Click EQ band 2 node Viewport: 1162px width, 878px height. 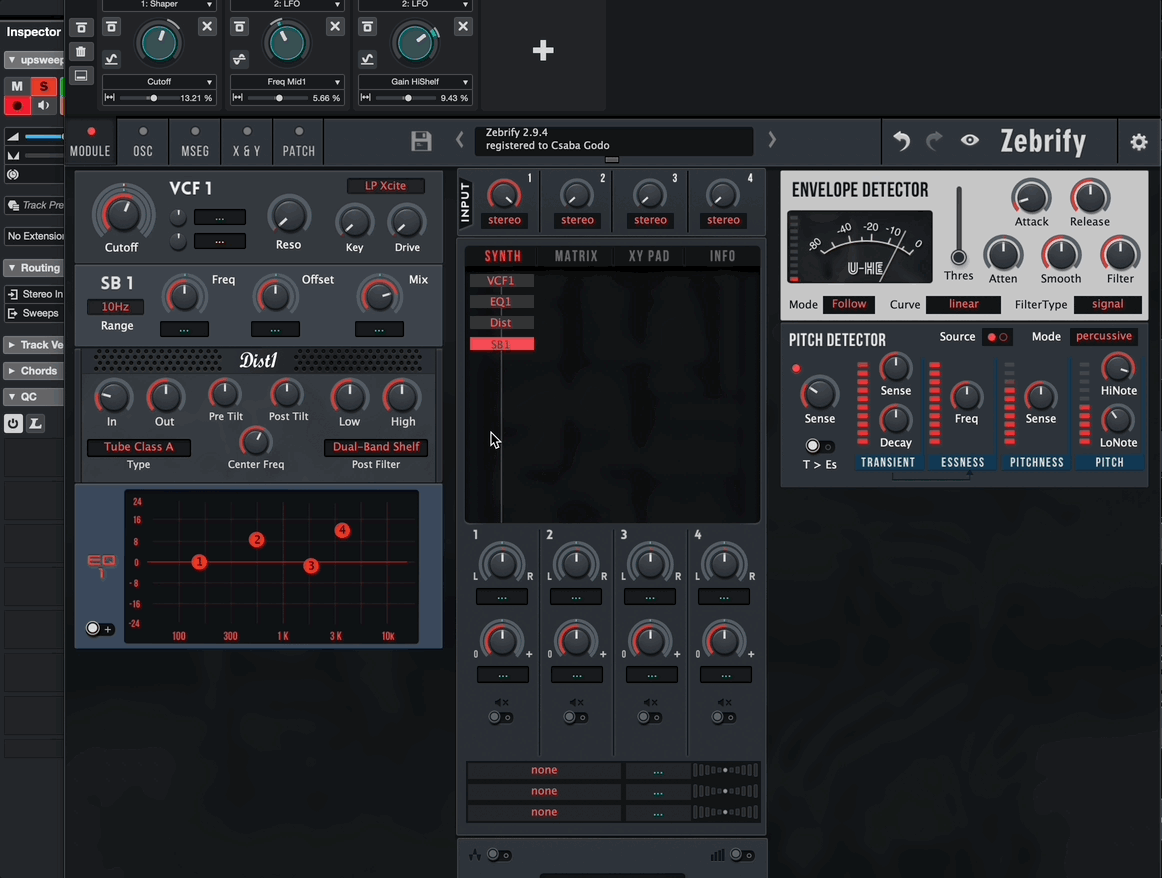click(x=257, y=540)
